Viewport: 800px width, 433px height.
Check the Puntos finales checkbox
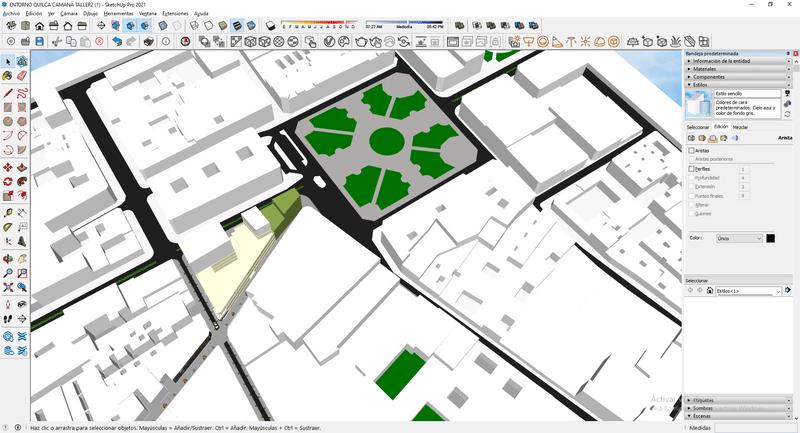[x=692, y=196]
